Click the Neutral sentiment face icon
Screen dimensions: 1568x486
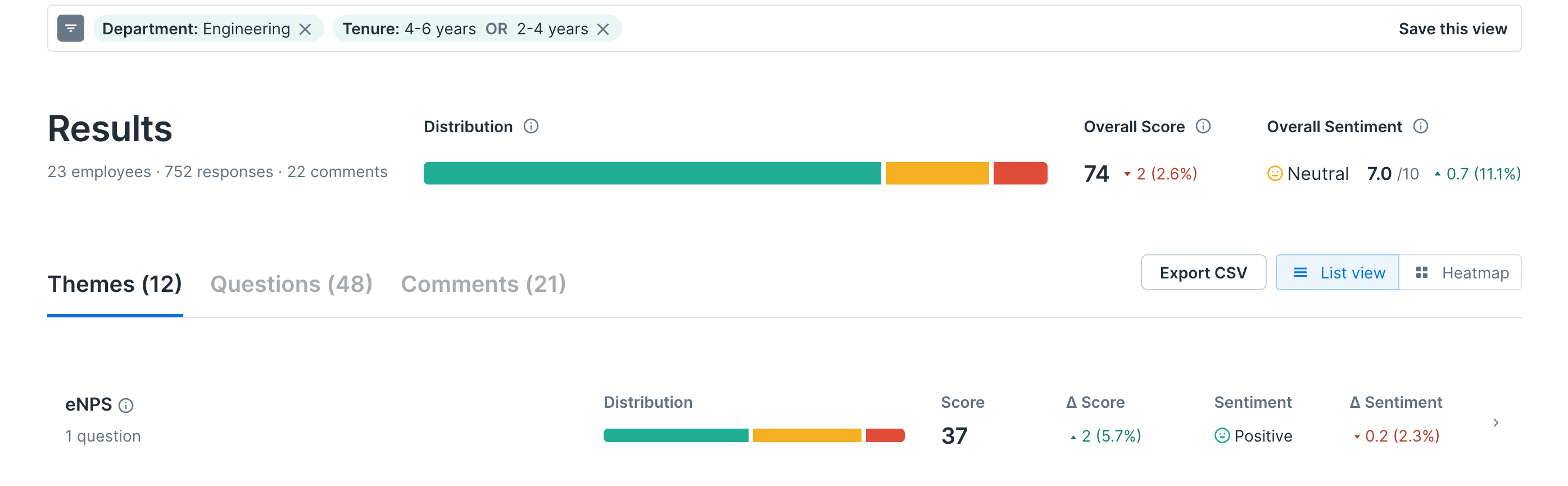(1274, 174)
